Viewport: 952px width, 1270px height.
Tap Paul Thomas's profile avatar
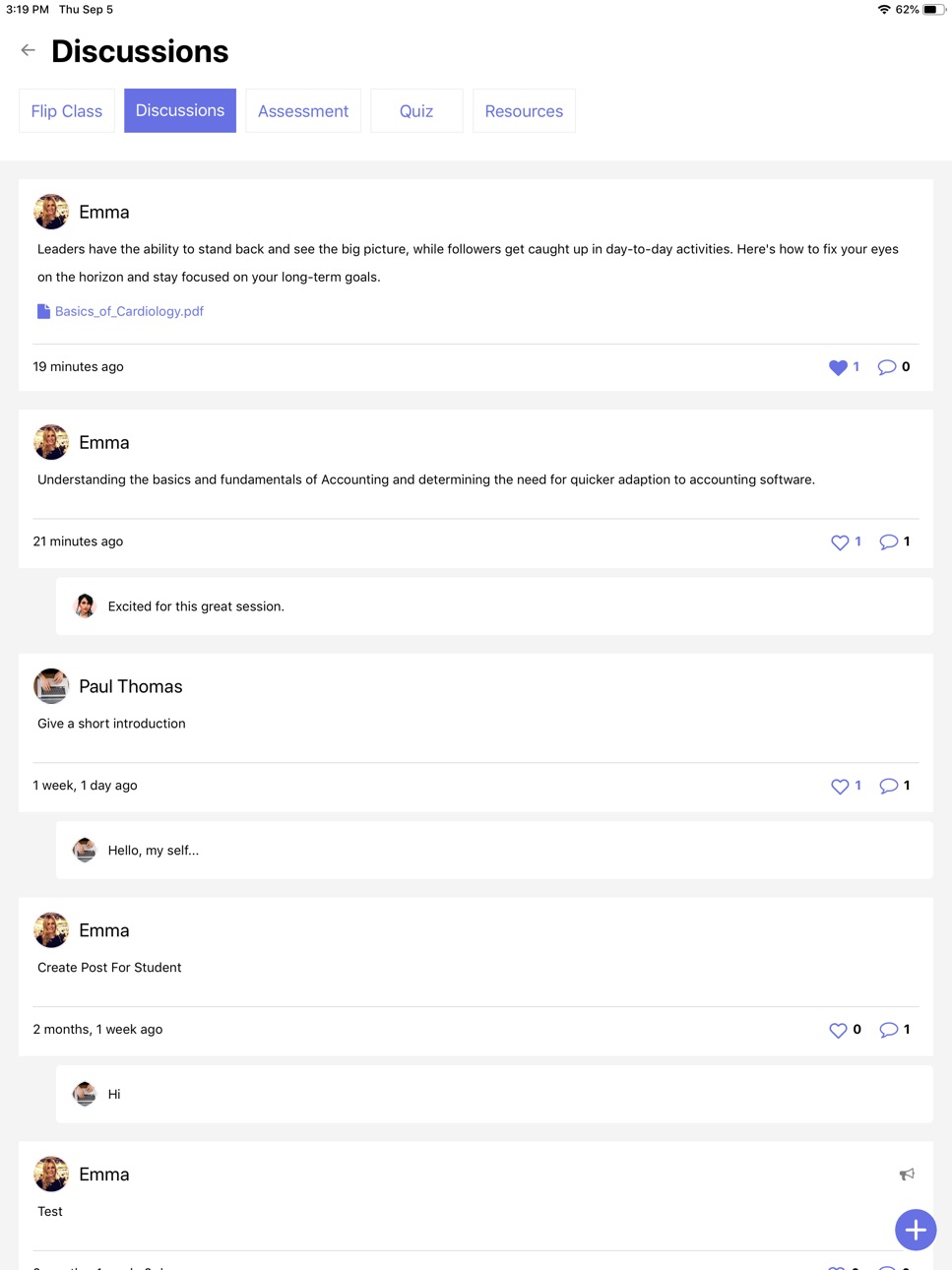click(51, 686)
